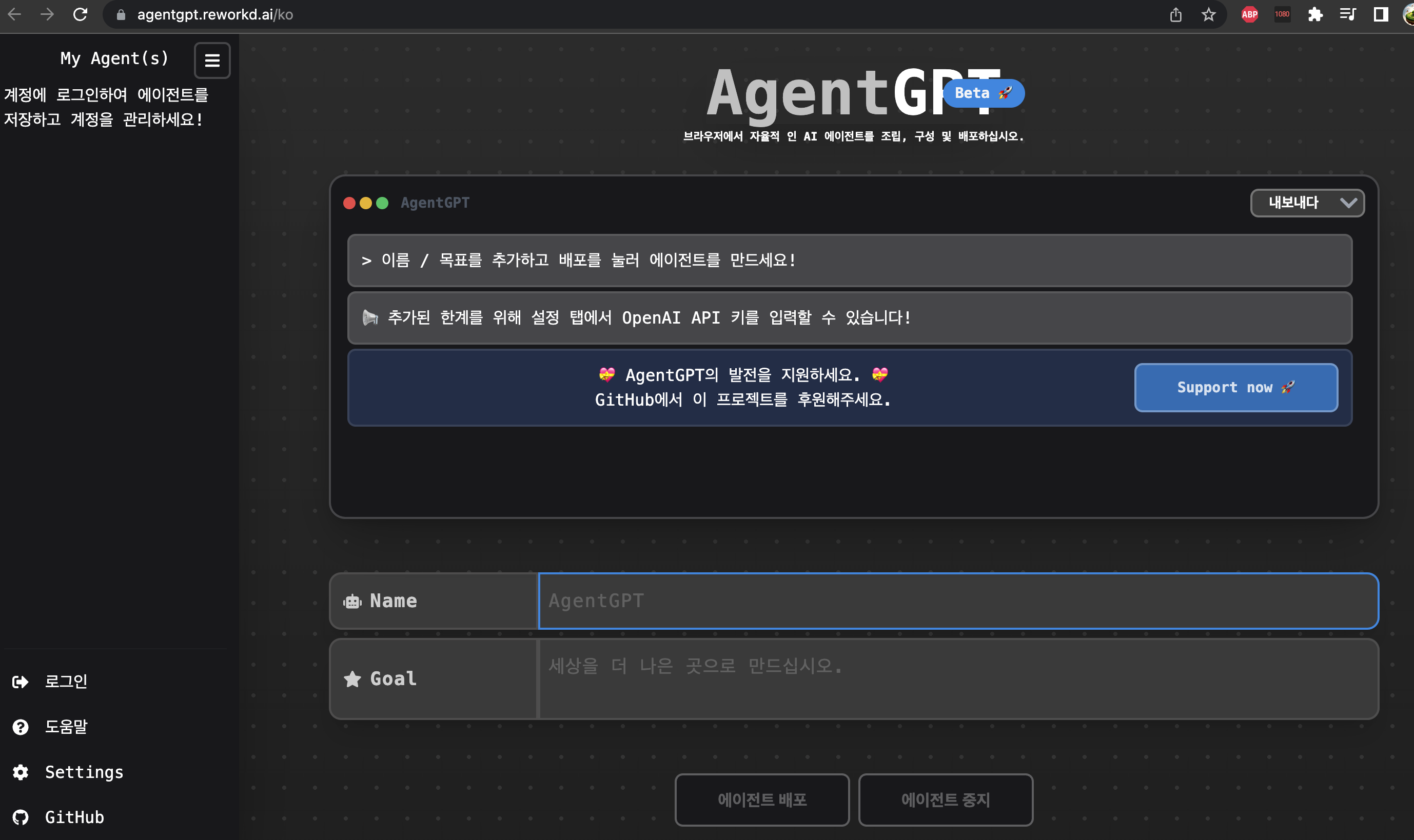Click the 1080 extension icon
Viewport: 1414px width, 840px height.
point(1282,15)
